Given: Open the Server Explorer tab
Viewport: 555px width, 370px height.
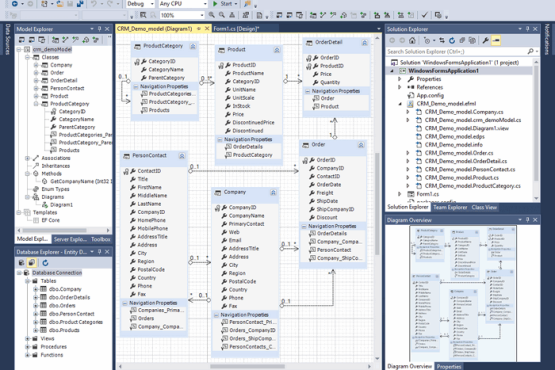Looking at the screenshot, I should [x=70, y=239].
